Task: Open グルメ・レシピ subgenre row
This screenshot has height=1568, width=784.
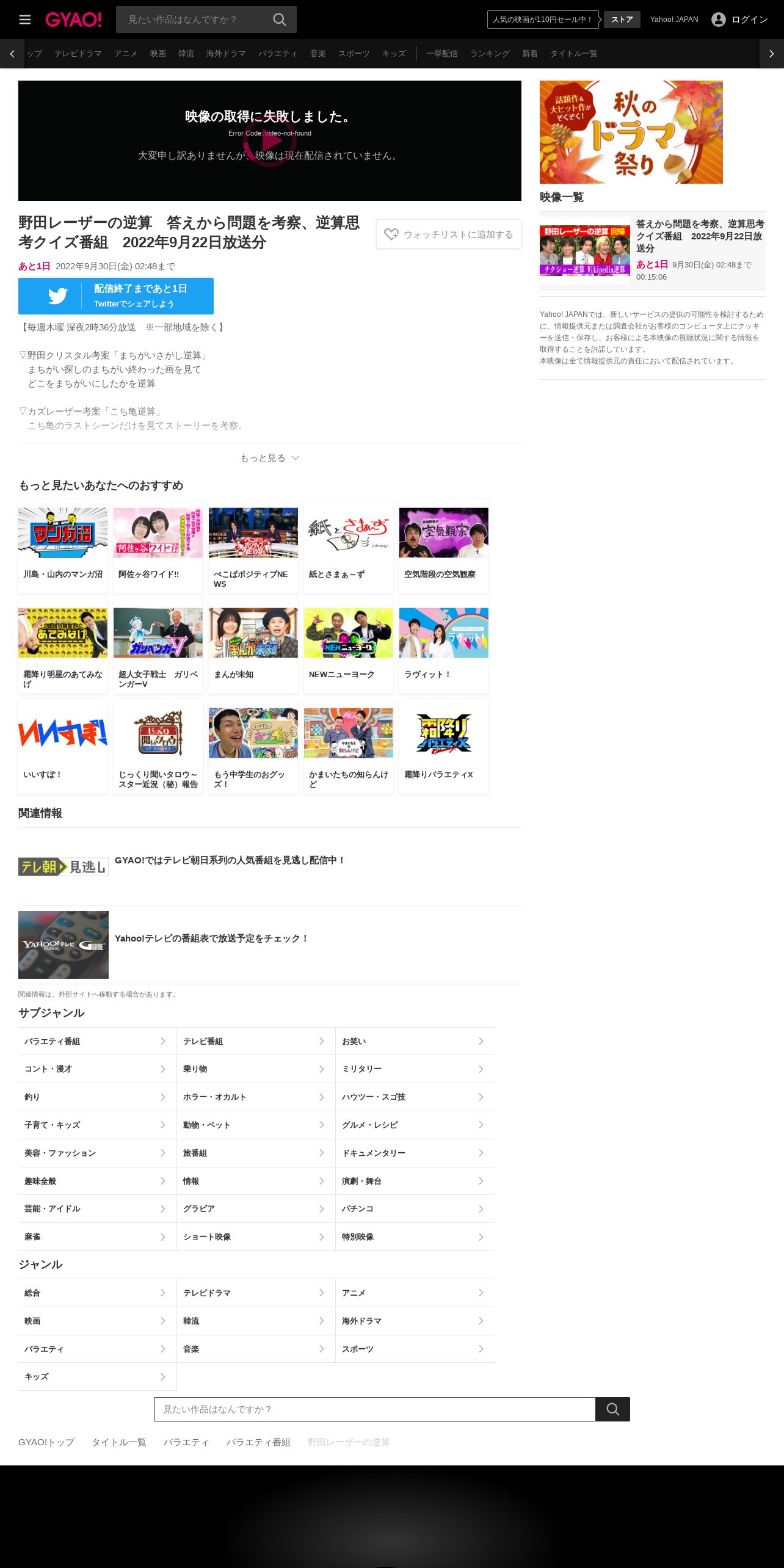Action: (415, 1125)
